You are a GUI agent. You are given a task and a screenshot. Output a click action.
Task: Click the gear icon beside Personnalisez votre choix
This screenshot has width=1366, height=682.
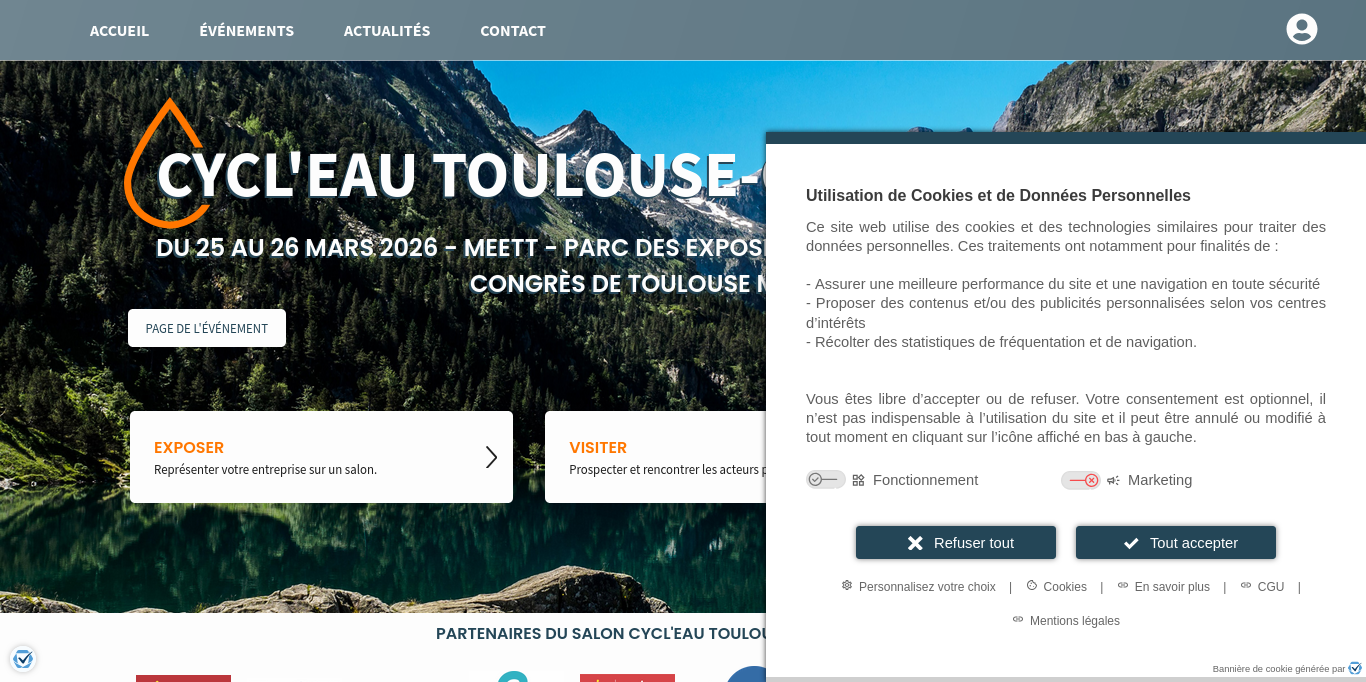point(847,585)
